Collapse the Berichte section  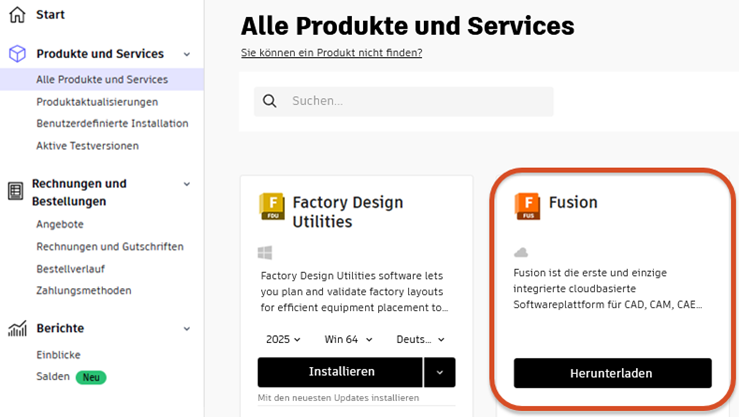tap(187, 328)
